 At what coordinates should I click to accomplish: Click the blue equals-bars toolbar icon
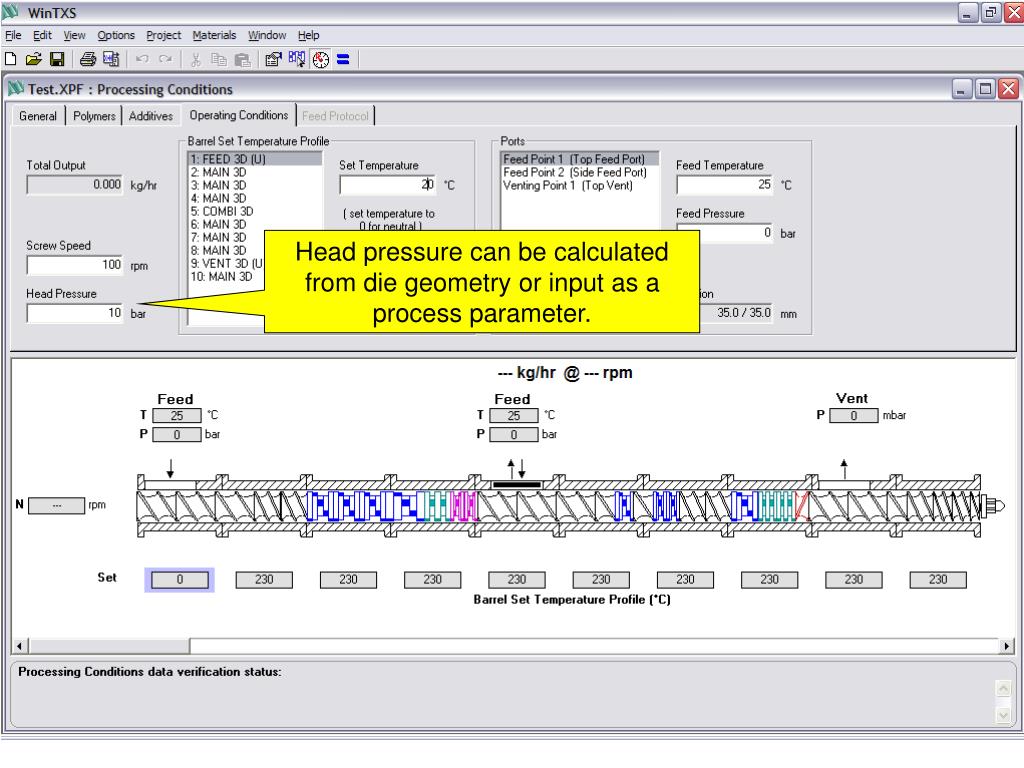click(x=343, y=59)
